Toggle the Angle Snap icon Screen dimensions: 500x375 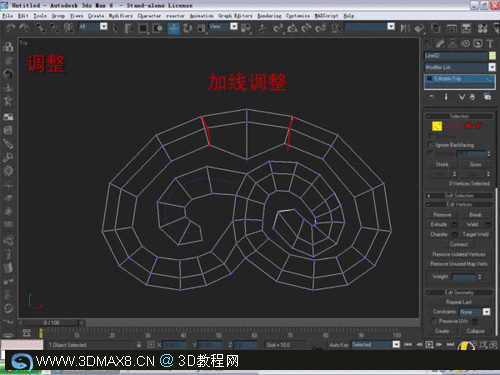click(292, 28)
